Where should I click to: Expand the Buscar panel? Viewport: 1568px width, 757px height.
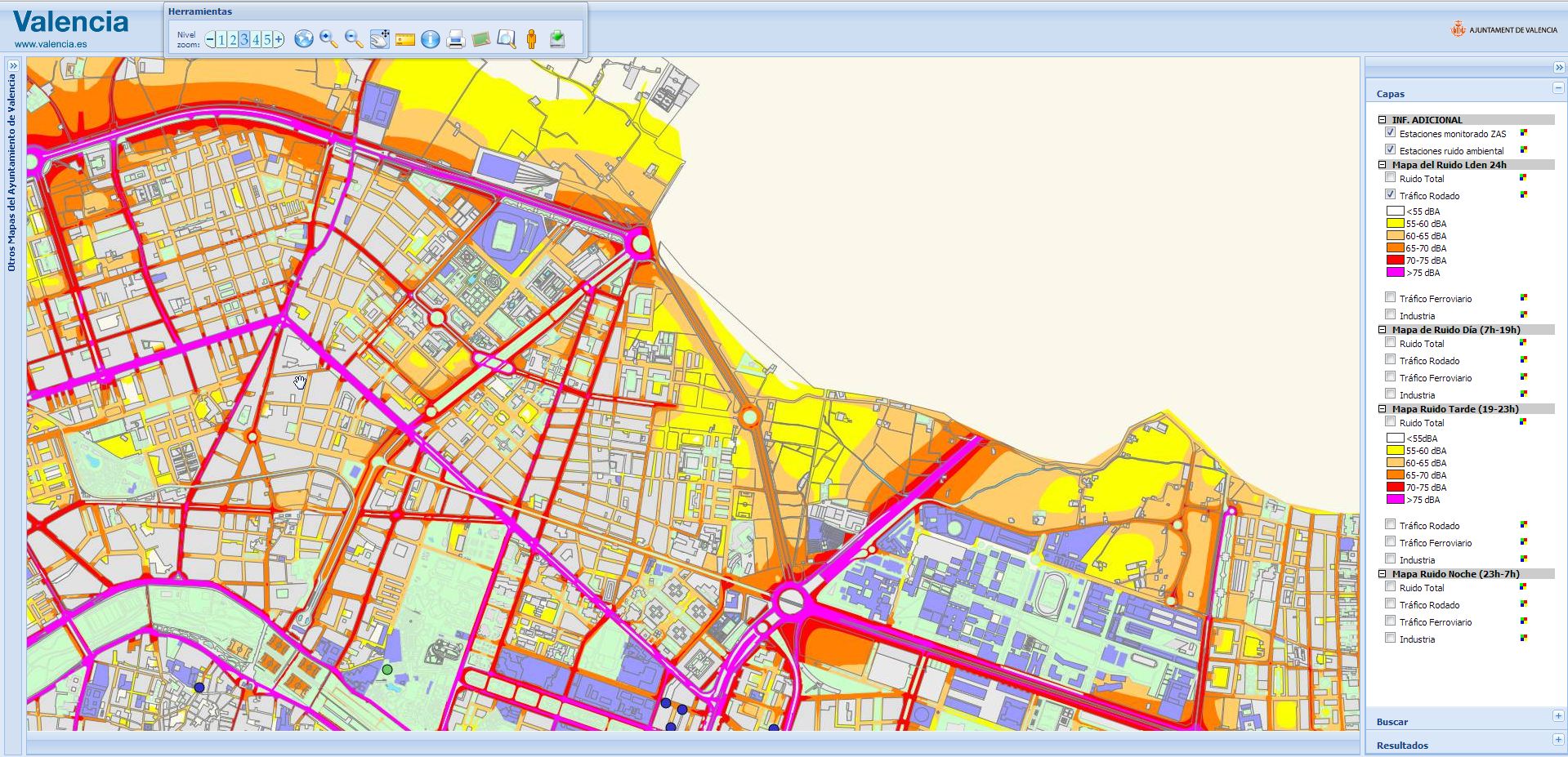[x=1557, y=716]
